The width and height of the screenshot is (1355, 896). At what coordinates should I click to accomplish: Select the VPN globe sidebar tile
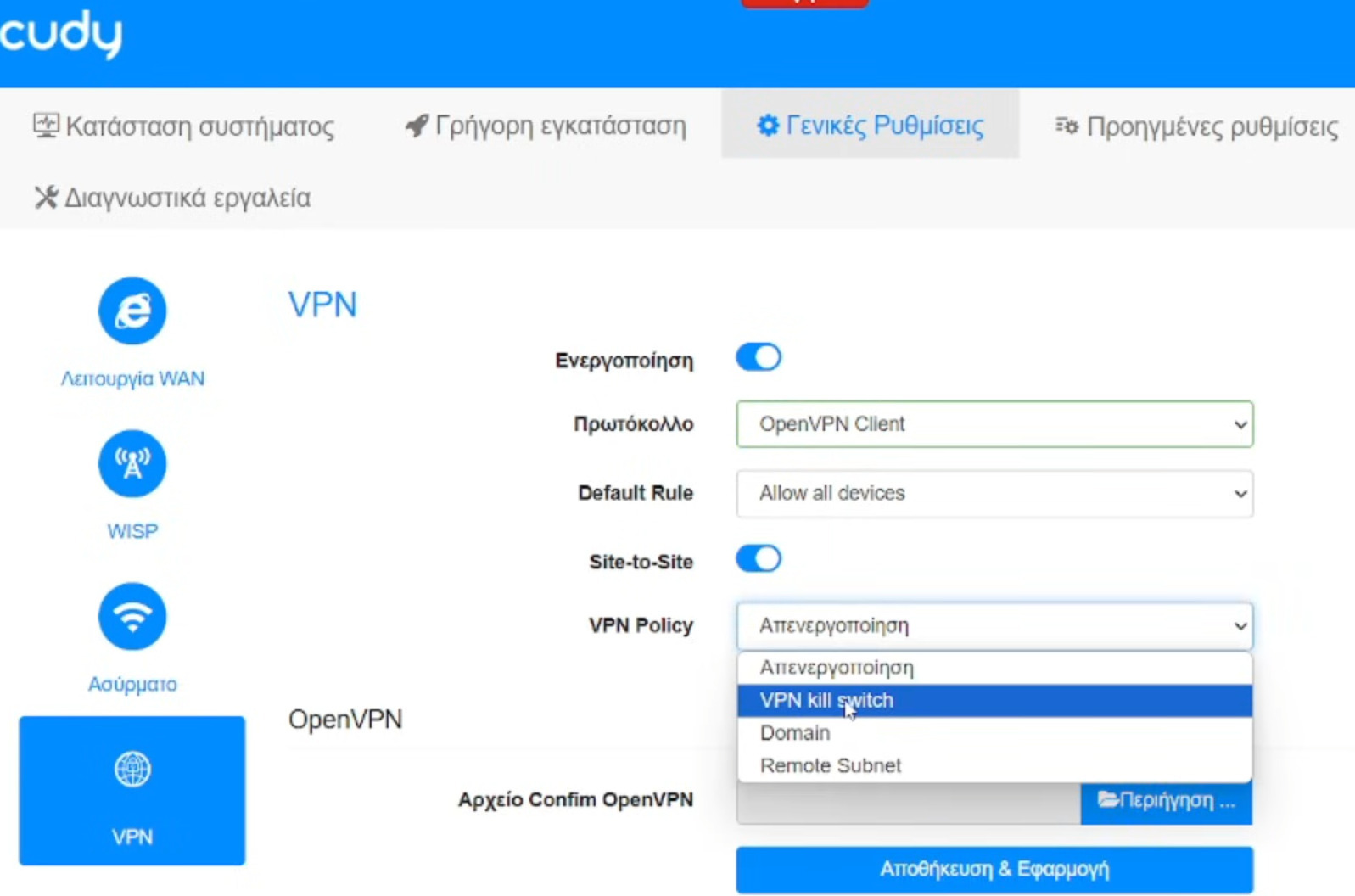(x=132, y=791)
